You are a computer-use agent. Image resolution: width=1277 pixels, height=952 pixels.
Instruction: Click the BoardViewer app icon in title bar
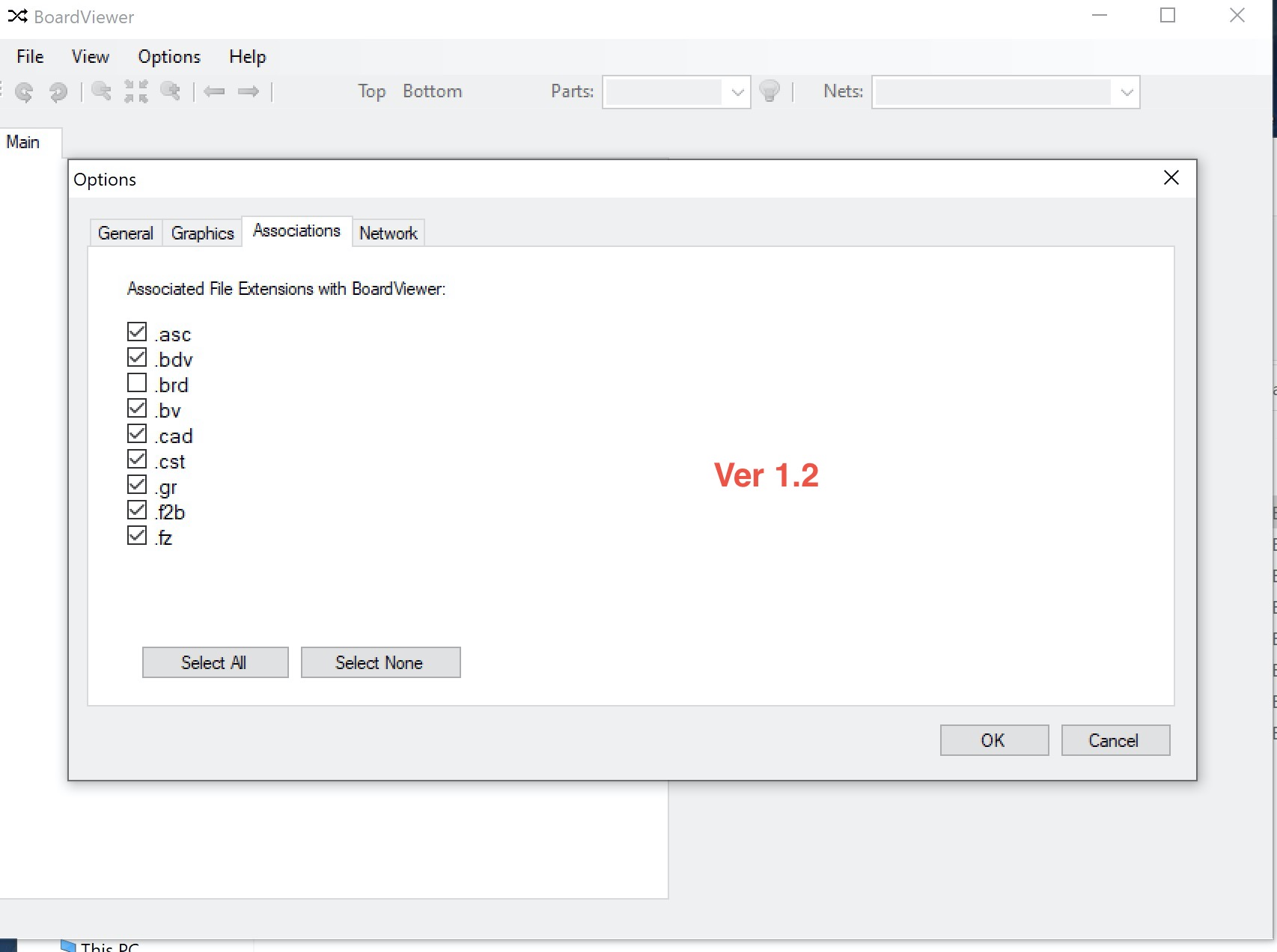point(17,16)
